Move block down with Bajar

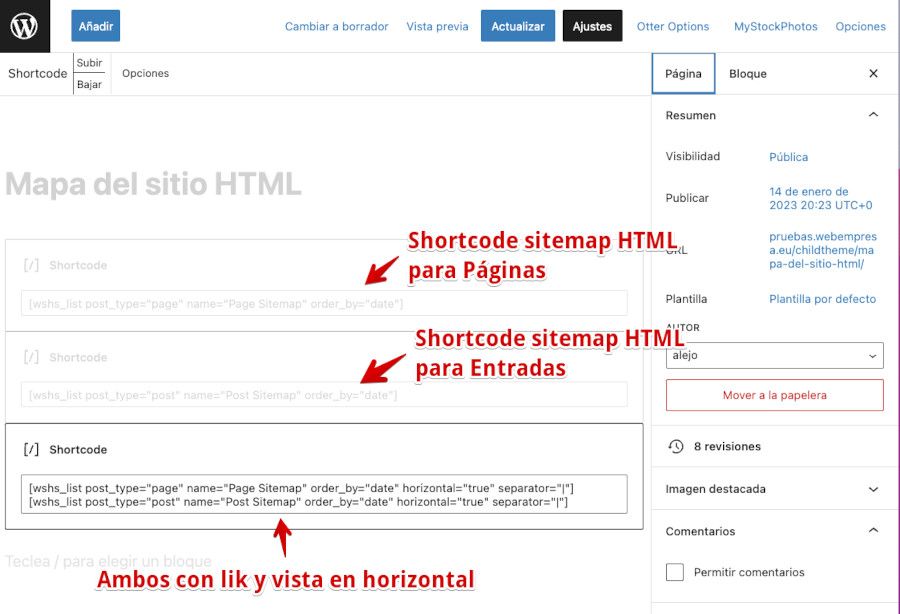(x=90, y=84)
